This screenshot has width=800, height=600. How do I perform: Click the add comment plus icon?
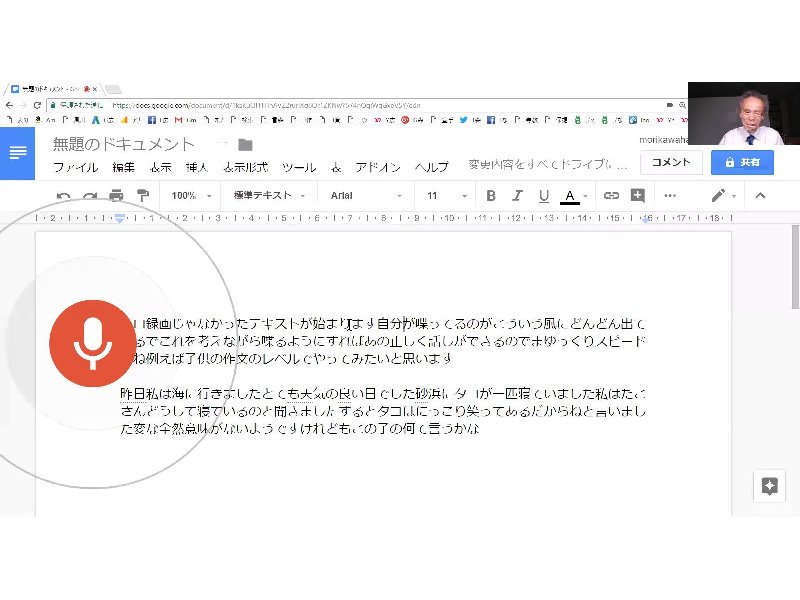pyautogui.click(x=637, y=196)
